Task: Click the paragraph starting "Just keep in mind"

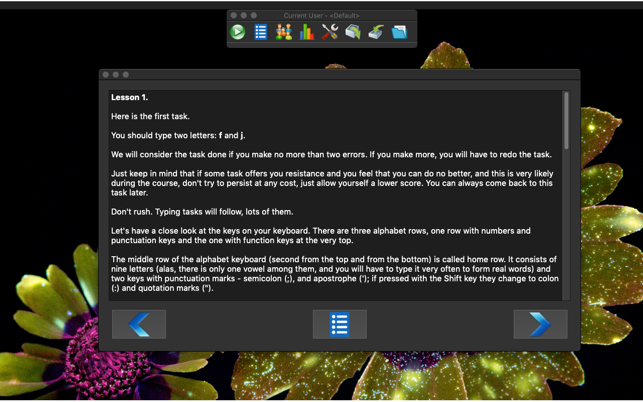Action: pos(332,183)
